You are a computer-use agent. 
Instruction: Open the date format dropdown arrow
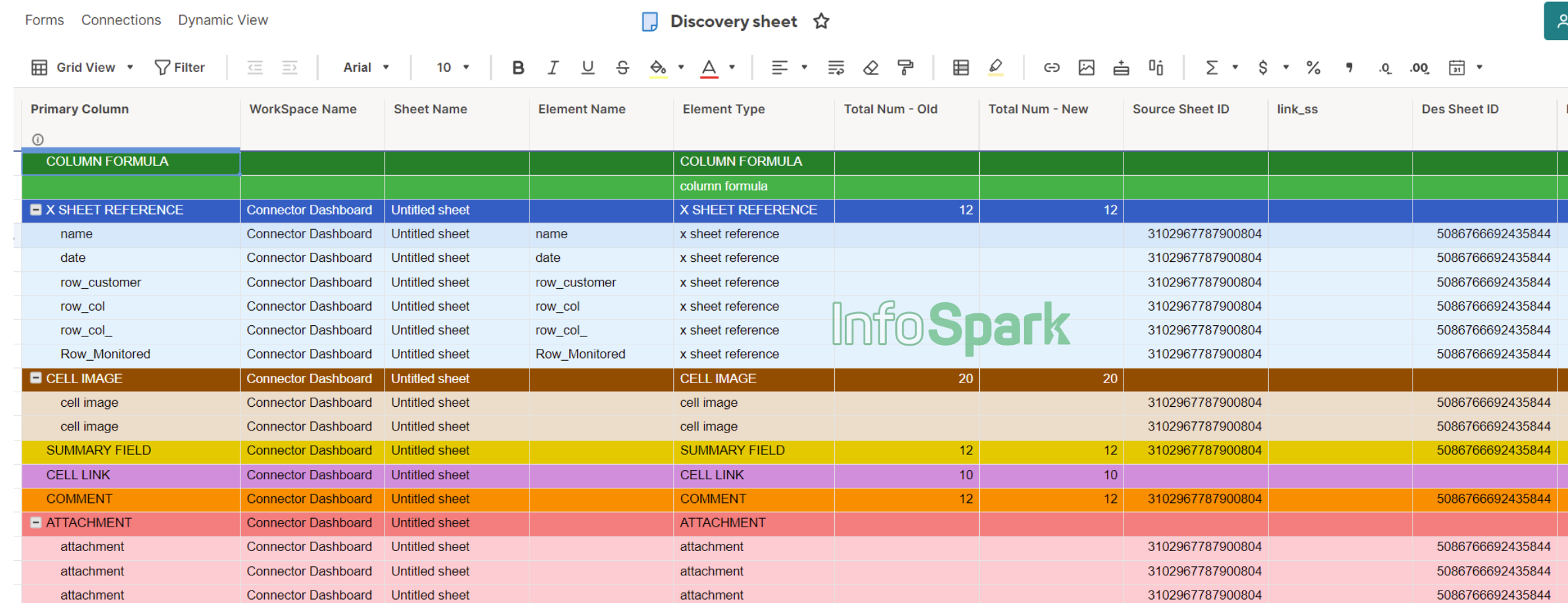pos(1479,68)
